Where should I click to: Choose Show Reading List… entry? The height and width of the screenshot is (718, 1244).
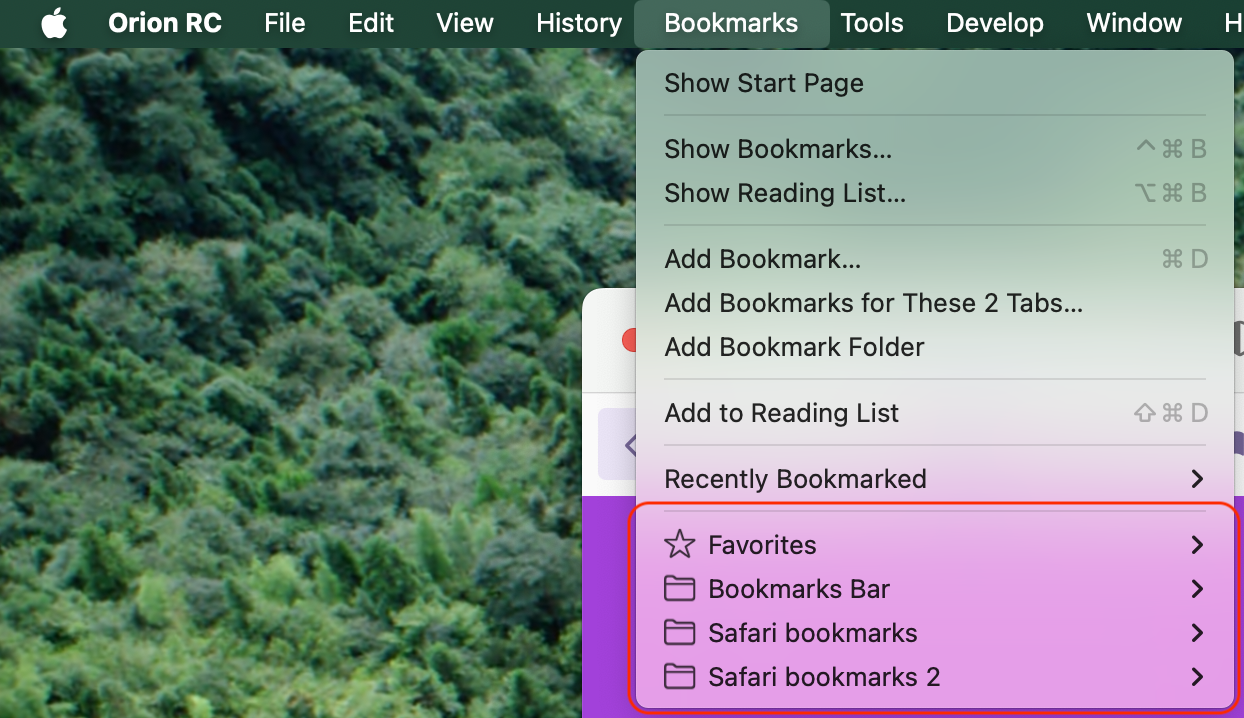click(x=934, y=193)
